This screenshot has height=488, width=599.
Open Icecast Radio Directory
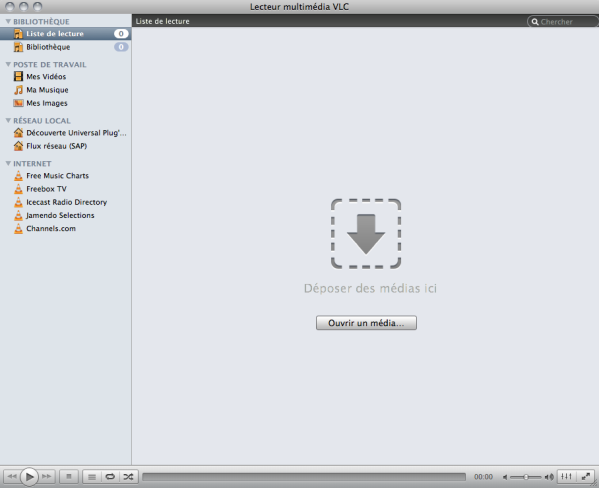[x=65, y=202]
